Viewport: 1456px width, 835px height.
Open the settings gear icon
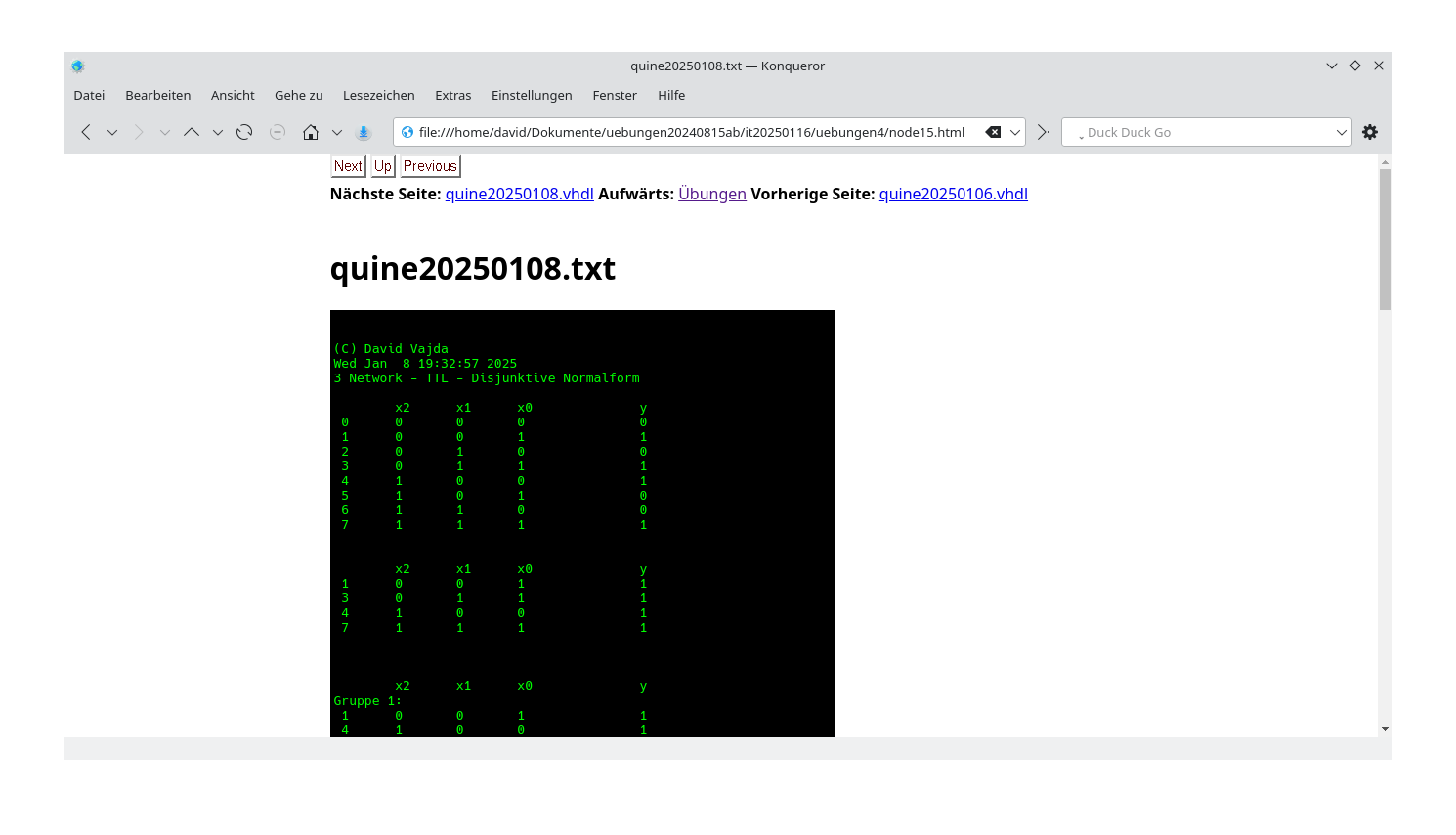[1369, 132]
